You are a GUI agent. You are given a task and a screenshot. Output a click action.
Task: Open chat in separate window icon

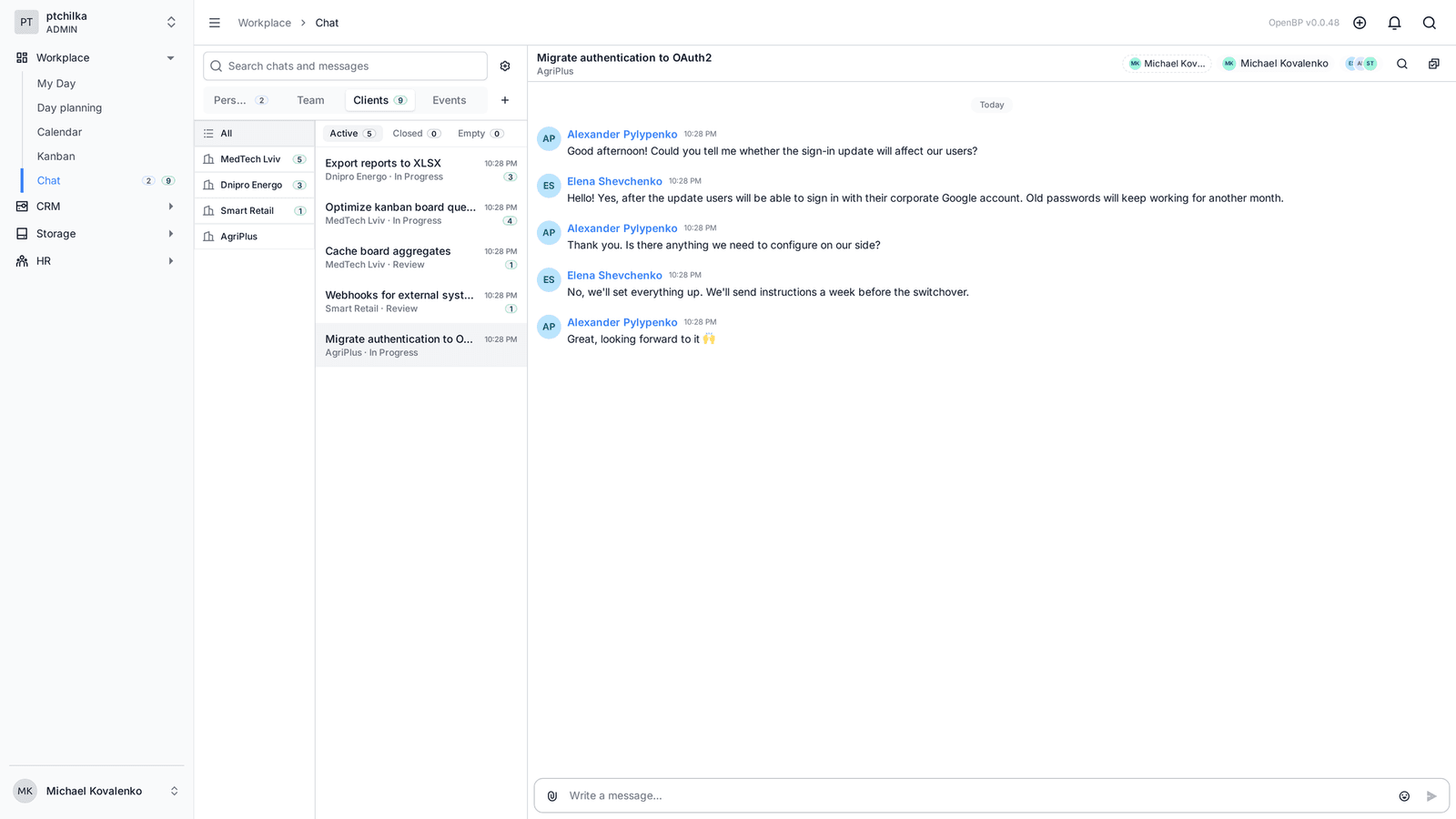coord(1433,64)
